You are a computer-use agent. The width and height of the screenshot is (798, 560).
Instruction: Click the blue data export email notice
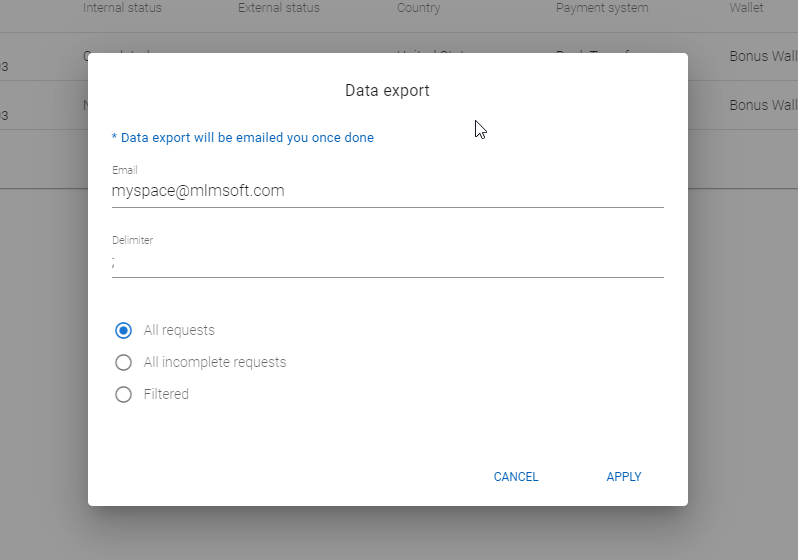tap(242, 138)
